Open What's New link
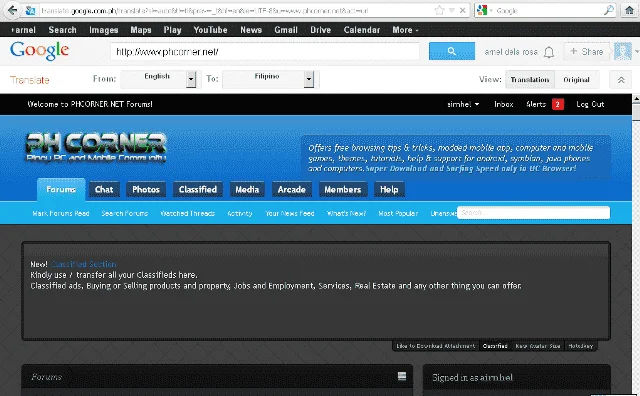The width and height of the screenshot is (640, 396). click(x=346, y=213)
